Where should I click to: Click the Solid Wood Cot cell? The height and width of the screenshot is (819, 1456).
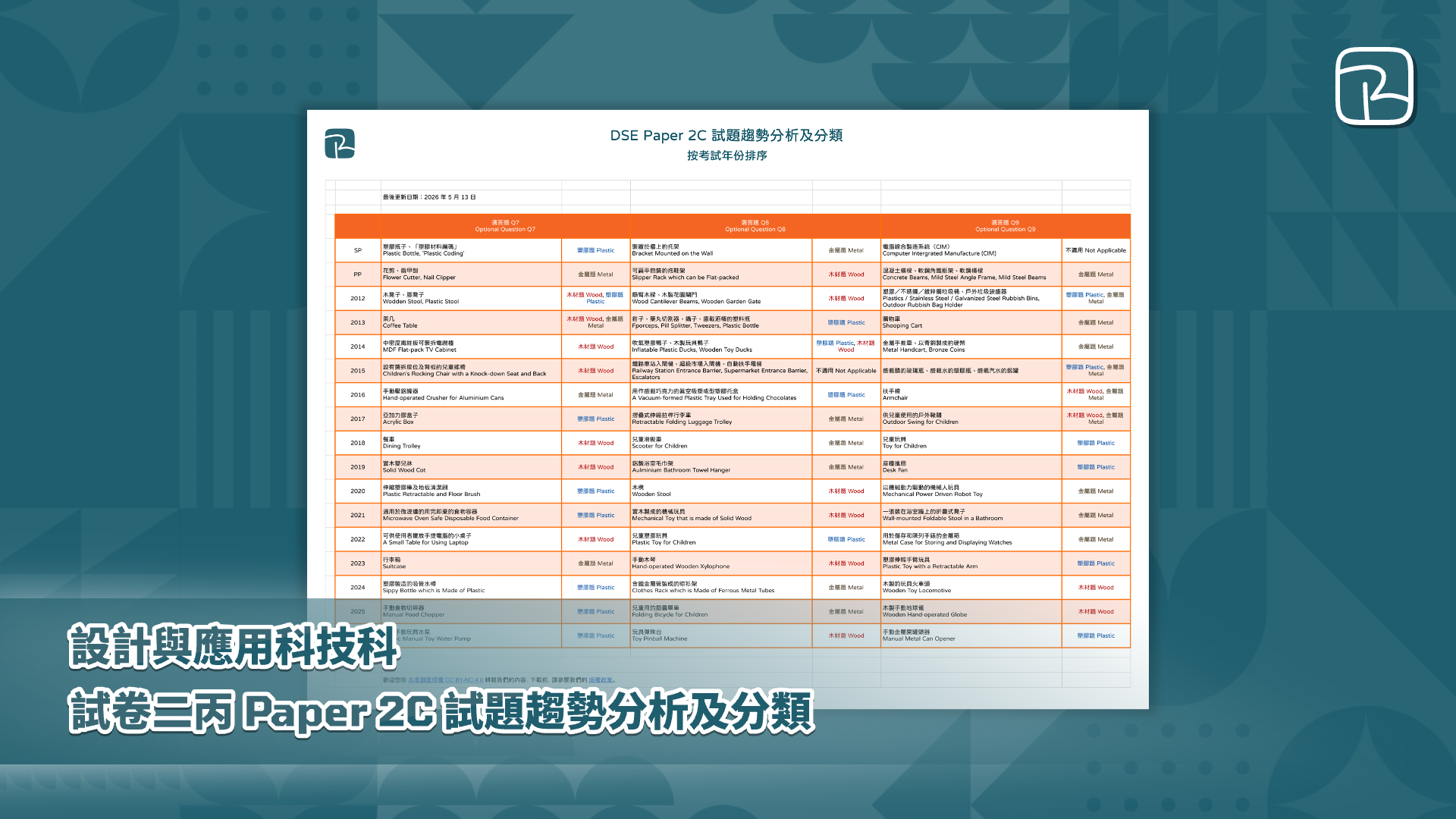pyautogui.click(x=471, y=467)
